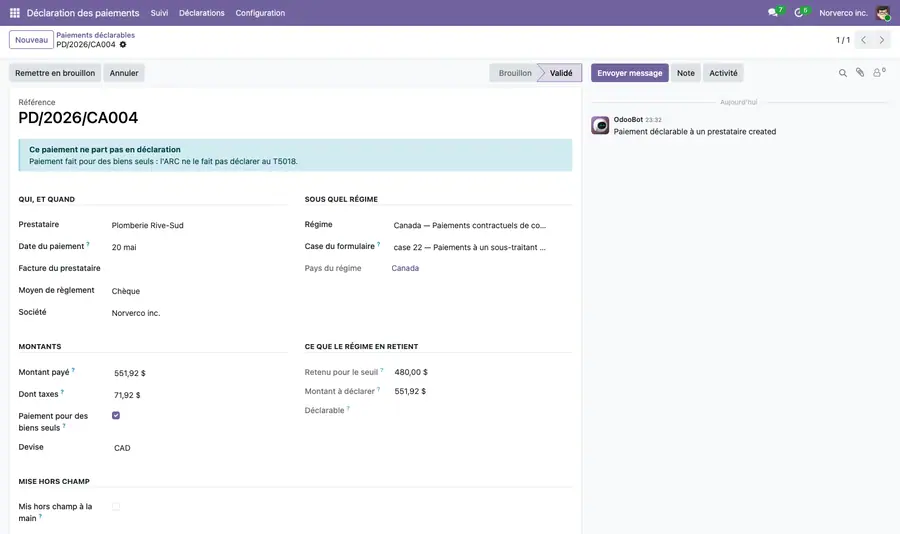The height and width of the screenshot is (534, 900).
Task: Click the pager counter 1 / 1
Action: [x=843, y=40]
